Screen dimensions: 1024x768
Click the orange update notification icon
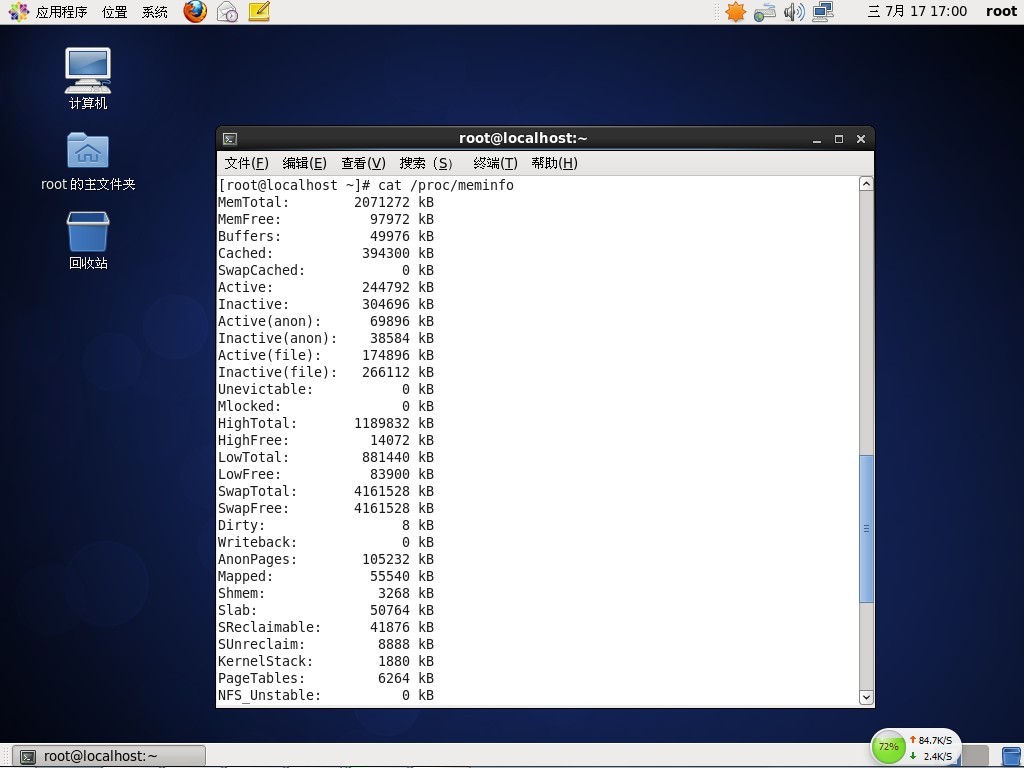pos(735,12)
